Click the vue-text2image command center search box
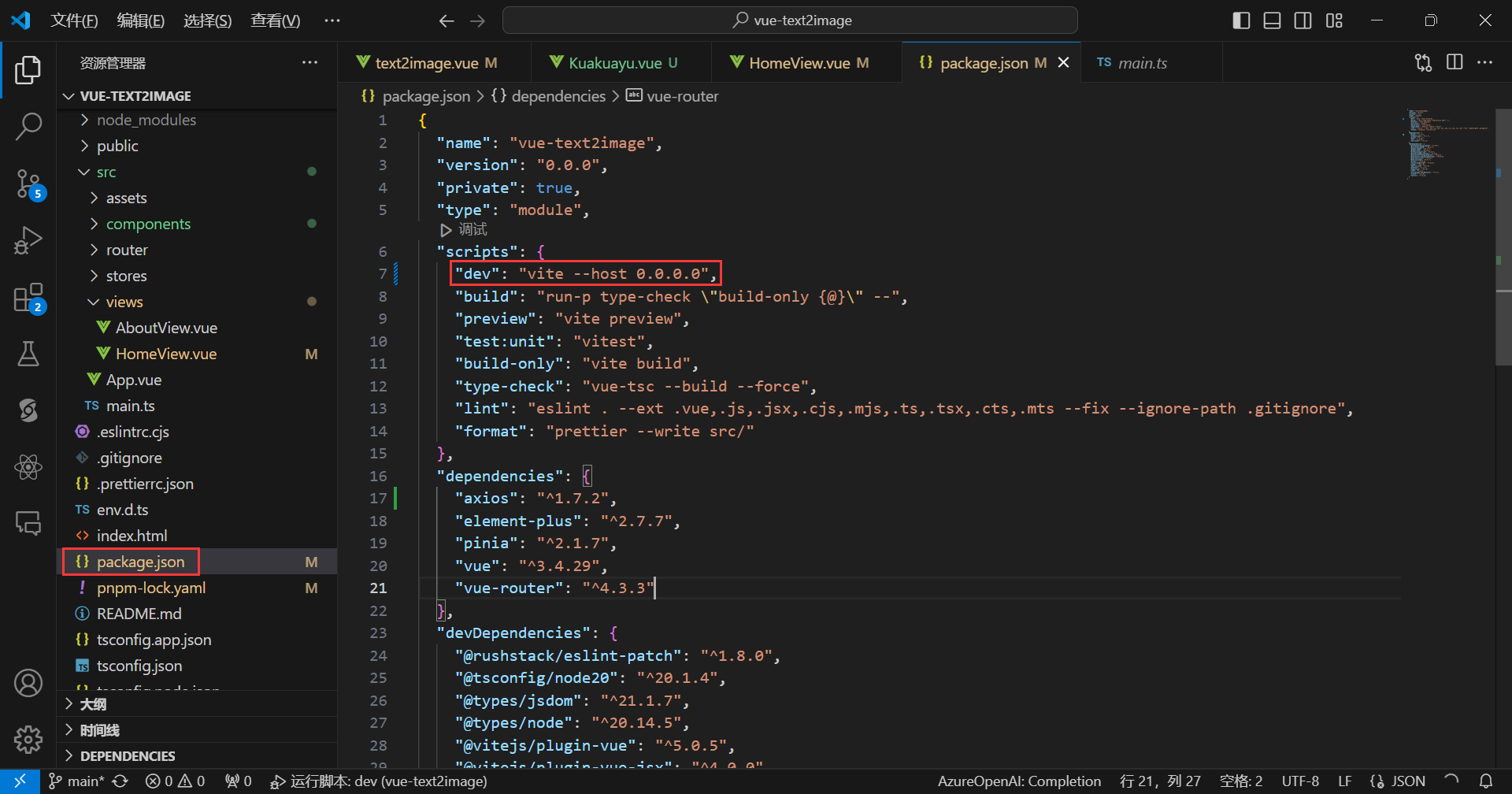This screenshot has width=1512, height=794. pyautogui.click(x=790, y=20)
